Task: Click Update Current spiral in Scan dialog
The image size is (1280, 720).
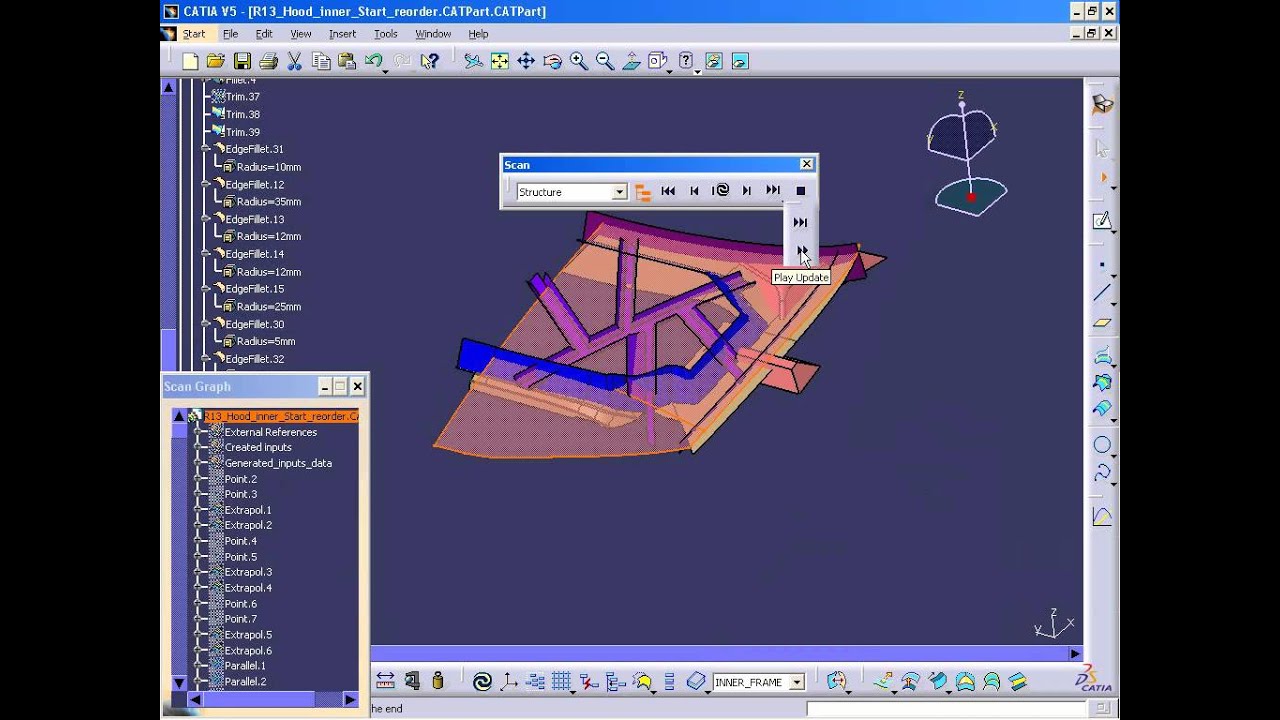Action: (x=720, y=191)
